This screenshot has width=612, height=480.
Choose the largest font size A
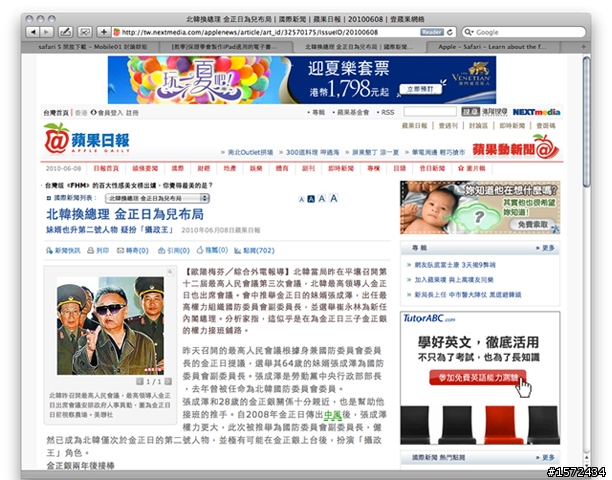tap(333, 198)
